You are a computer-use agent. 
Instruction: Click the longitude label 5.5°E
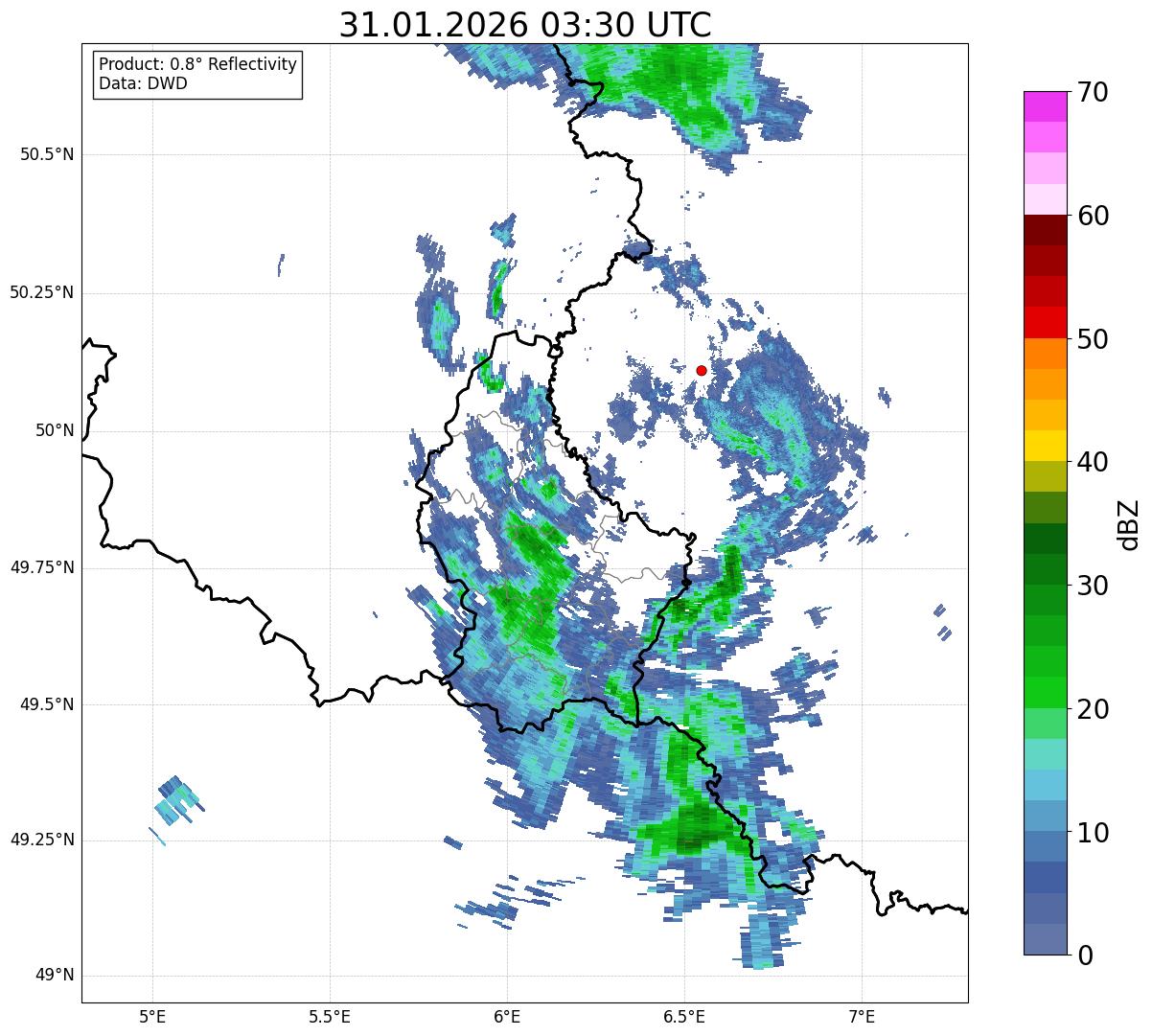tap(330, 1016)
